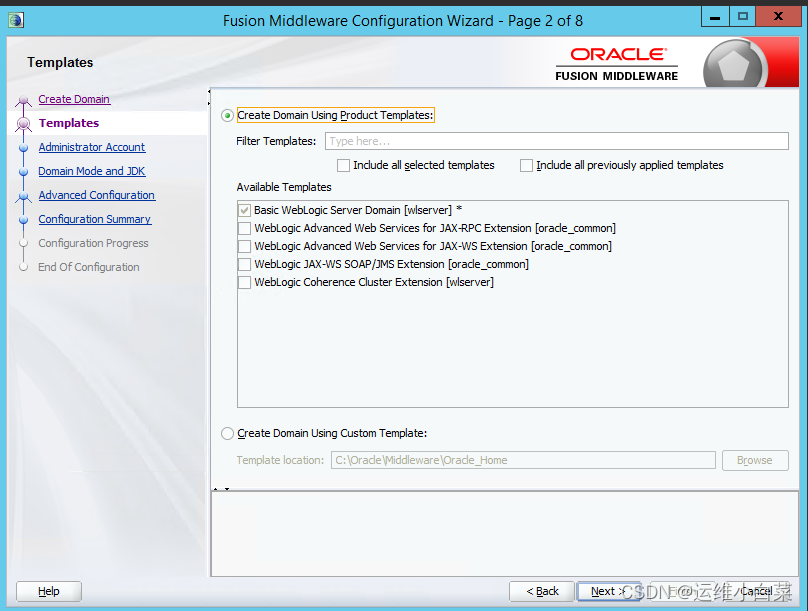This screenshot has height=611, width=808.
Task: Open the Templates step in sidebar
Action: [69, 123]
